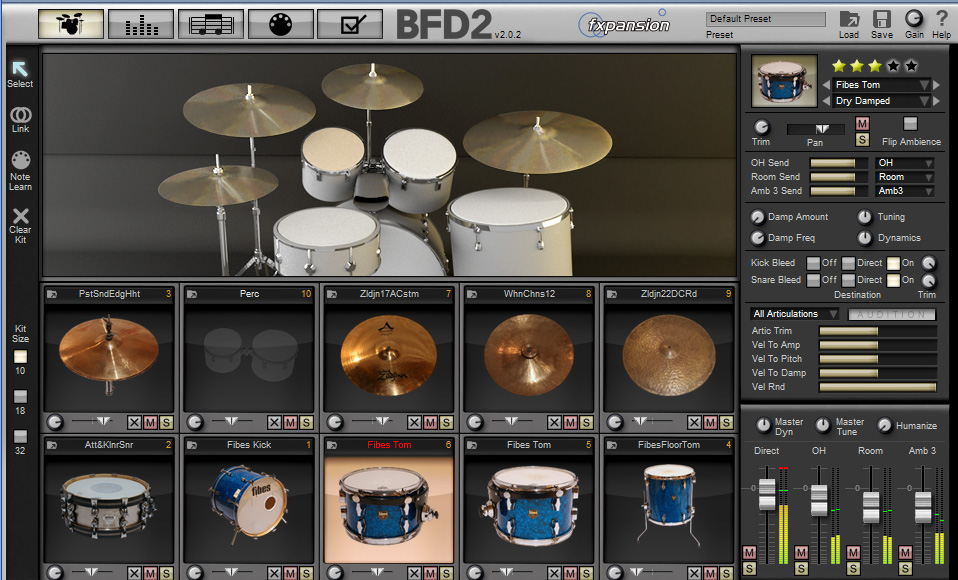
Task: Clear the PstSndEdgHht slot with X button
Action: 134,422
